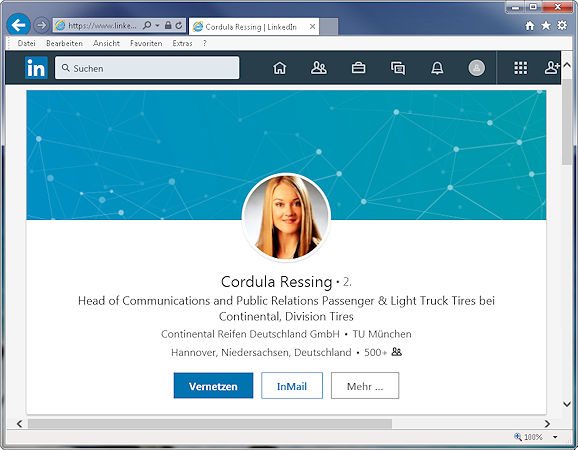Open the profile avatar menu in navbar
This screenshot has width=578, height=450.
point(477,68)
